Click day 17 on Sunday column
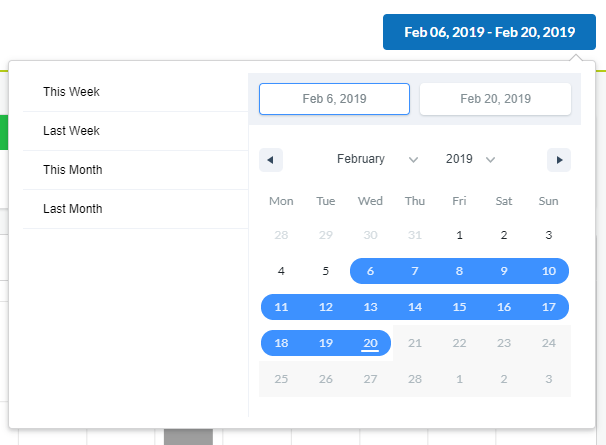The width and height of the screenshot is (606, 445). (x=548, y=307)
